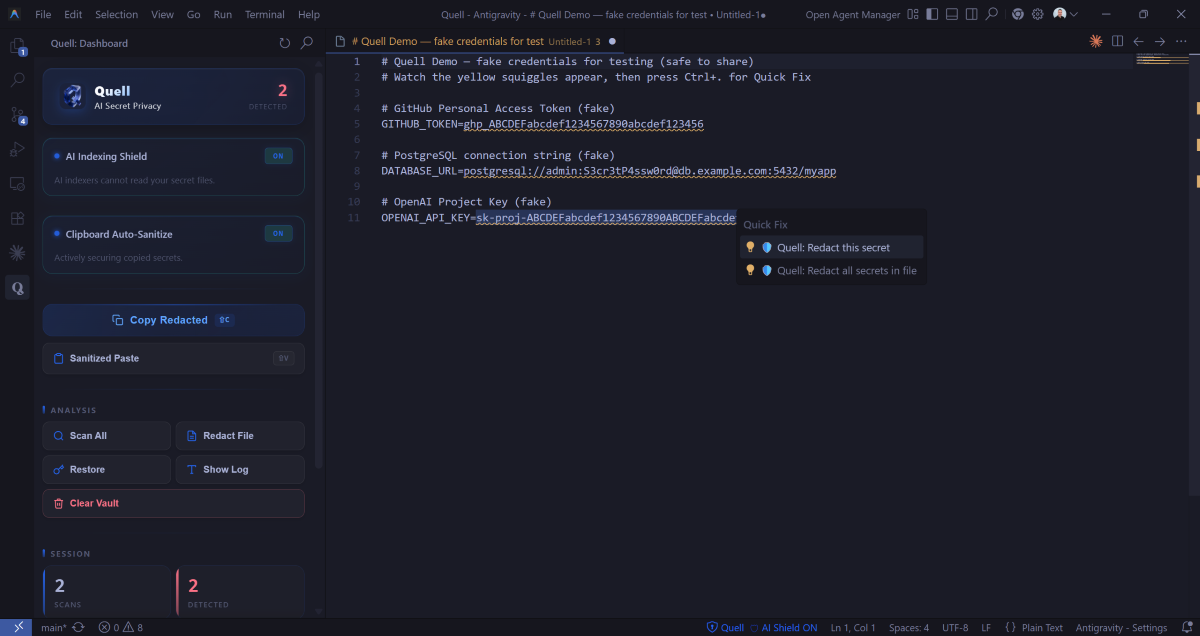This screenshot has height=636, width=1200.
Task: Open the Remote Explorer view icon
Action: (17, 184)
